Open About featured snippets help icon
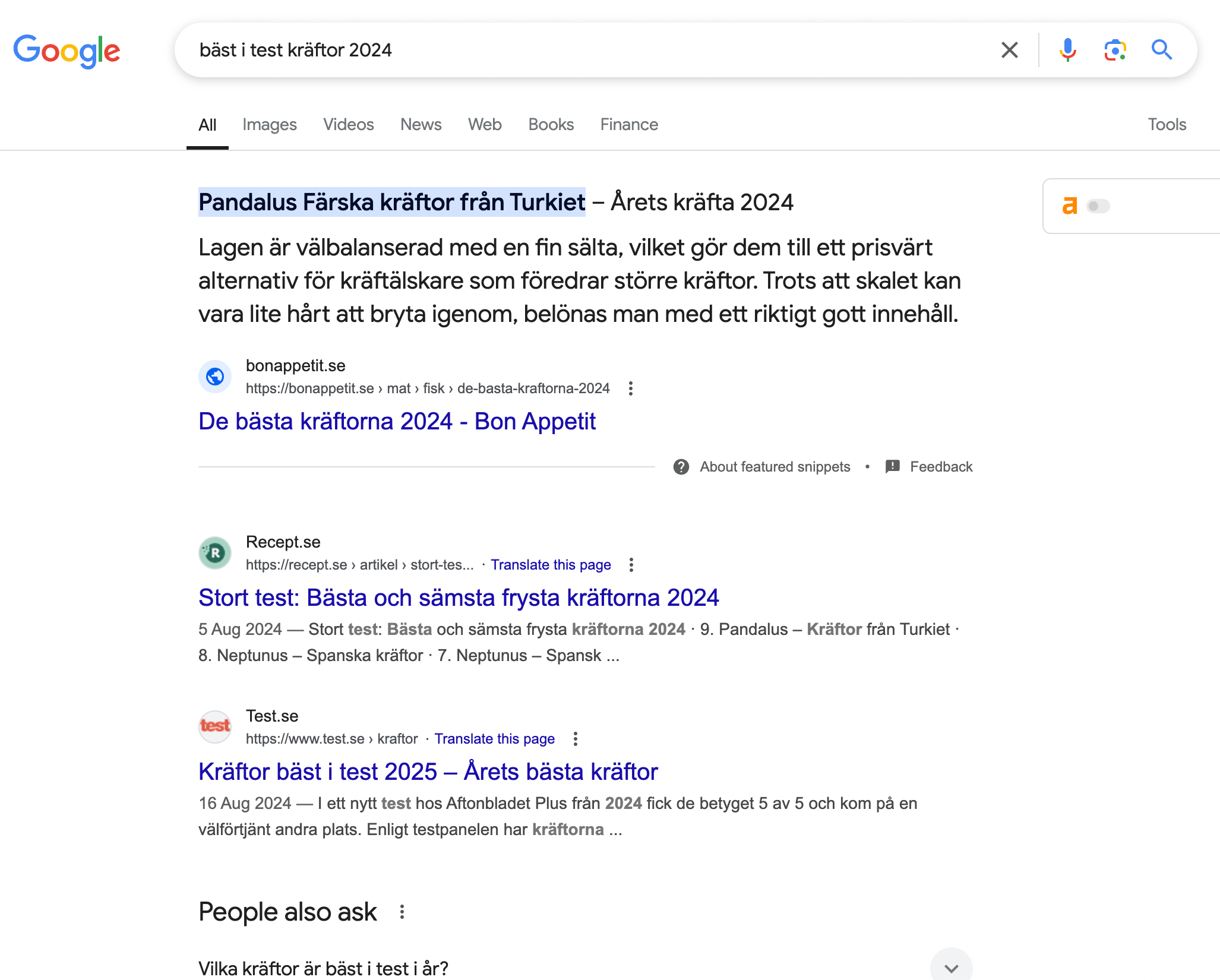This screenshot has height=980, width=1220. pyautogui.click(x=681, y=467)
